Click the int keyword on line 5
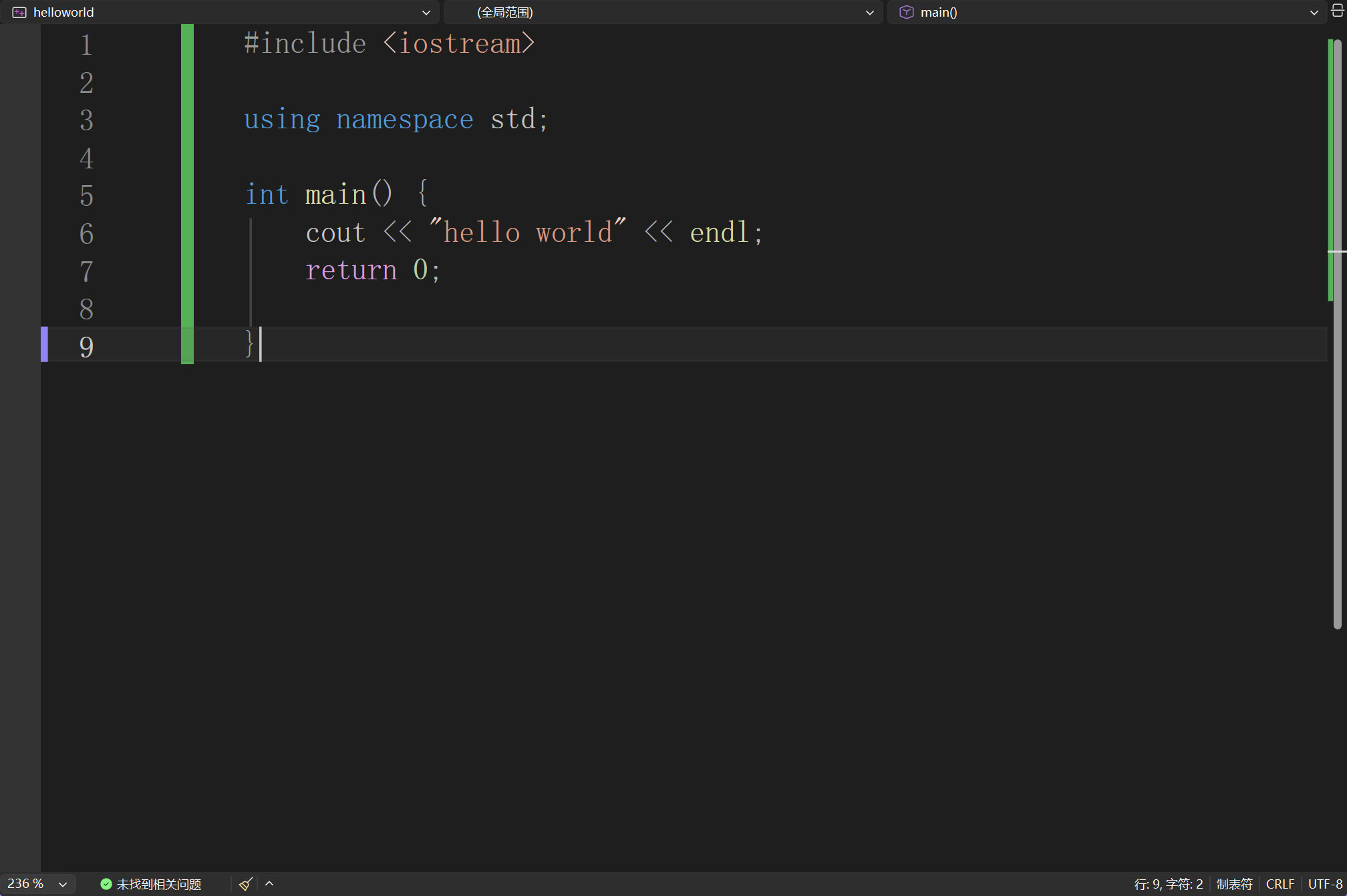The image size is (1347, 896). (267, 194)
